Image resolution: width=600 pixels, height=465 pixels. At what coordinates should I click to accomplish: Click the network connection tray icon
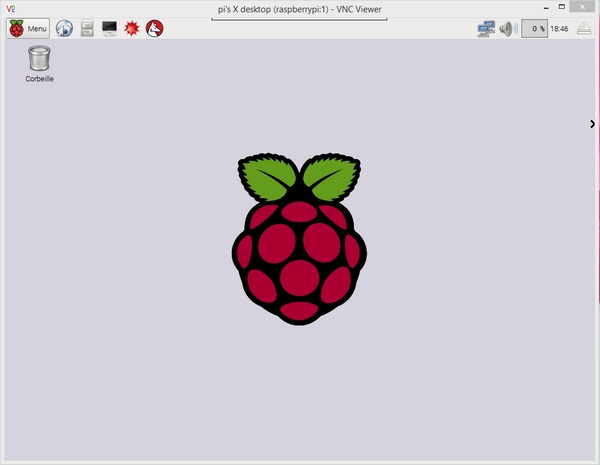[486, 29]
